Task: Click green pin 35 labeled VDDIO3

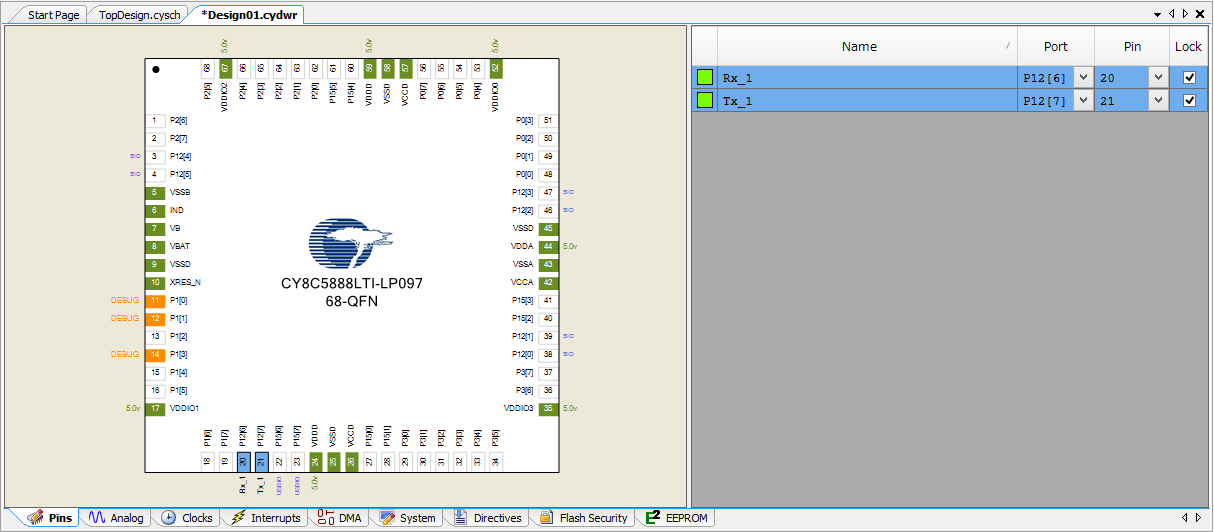Action: (x=548, y=408)
